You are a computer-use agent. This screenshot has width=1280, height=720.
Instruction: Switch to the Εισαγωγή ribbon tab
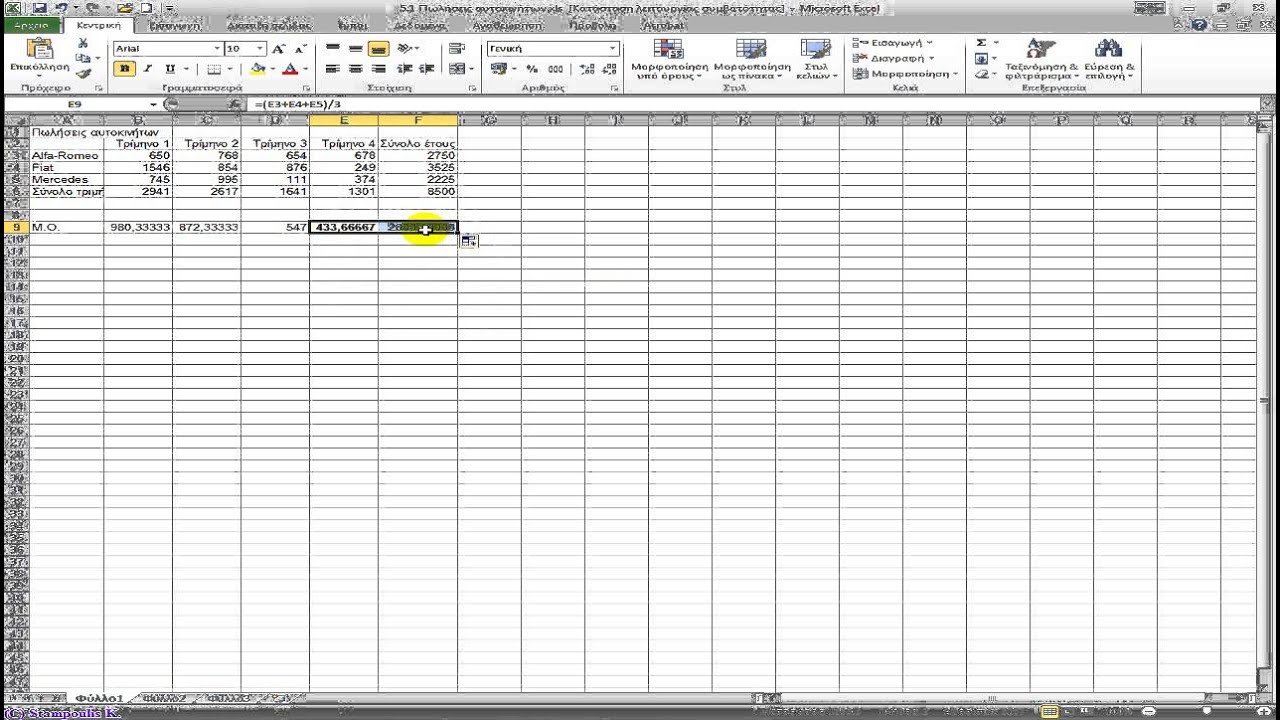click(175, 25)
